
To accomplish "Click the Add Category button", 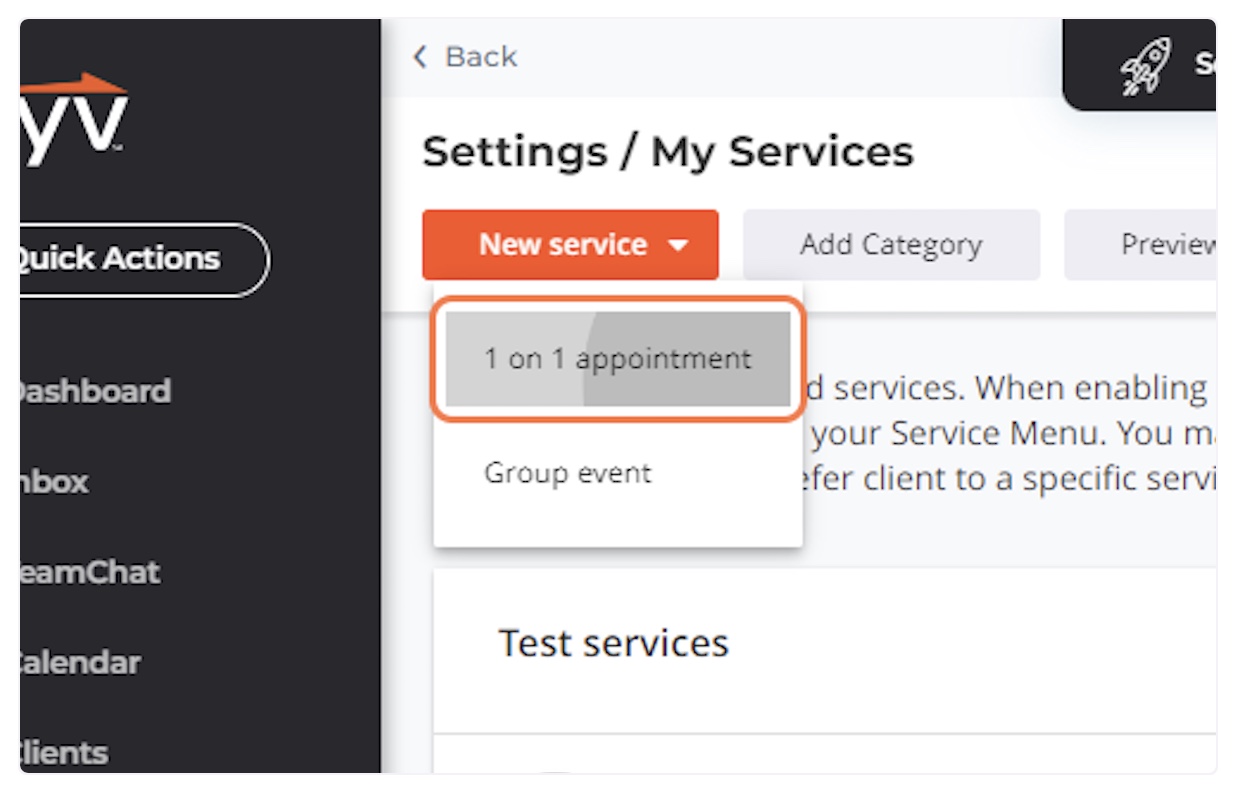I will click(891, 245).
